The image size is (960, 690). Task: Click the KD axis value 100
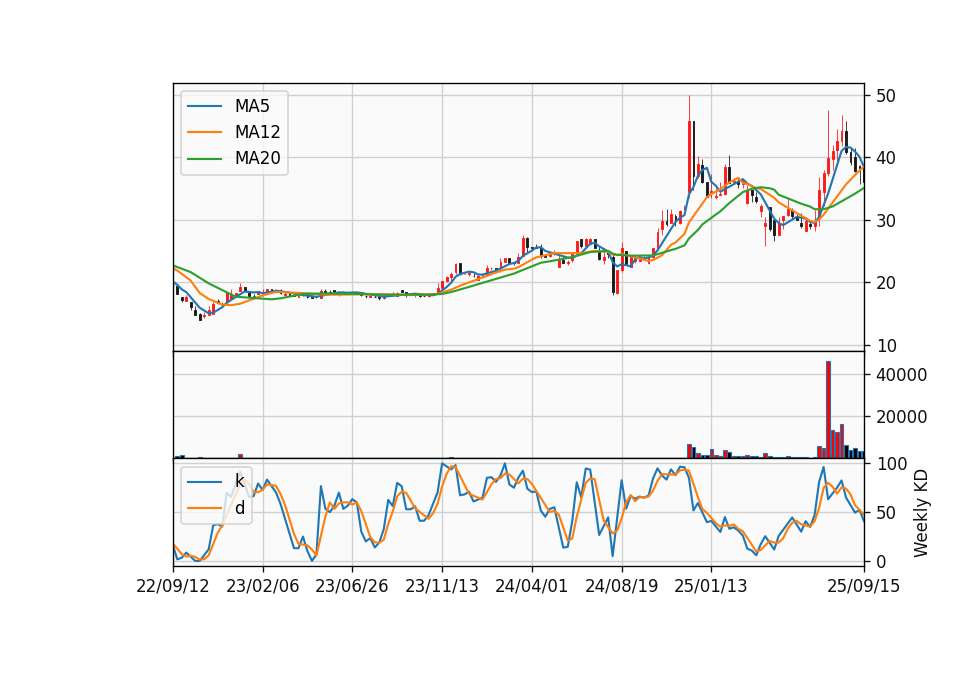click(892, 464)
